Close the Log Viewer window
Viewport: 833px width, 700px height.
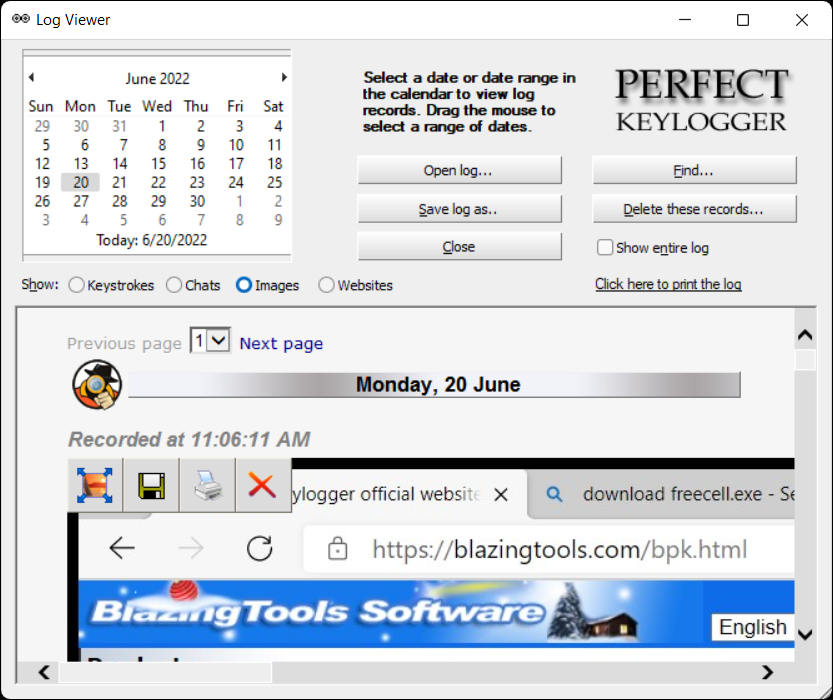(802, 20)
